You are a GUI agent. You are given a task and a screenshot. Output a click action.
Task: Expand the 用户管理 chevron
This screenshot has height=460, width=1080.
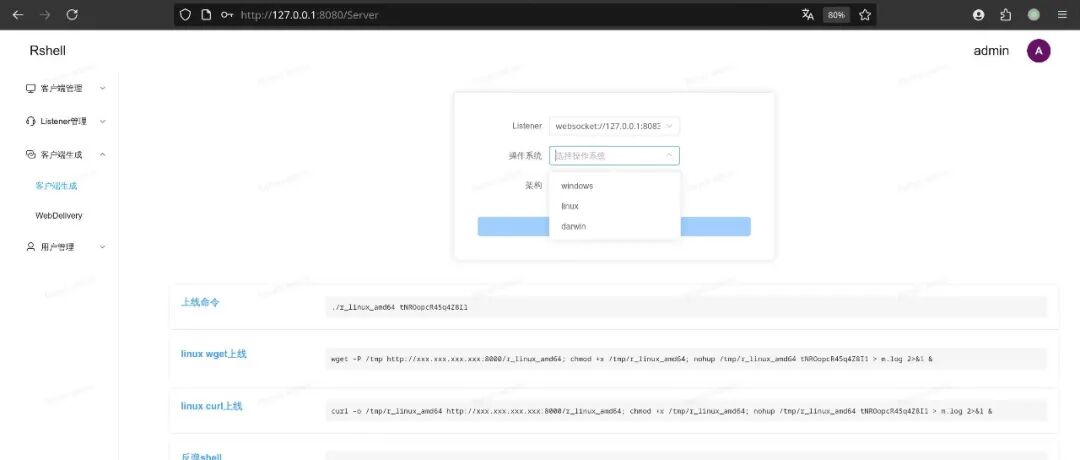coord(103,247)
